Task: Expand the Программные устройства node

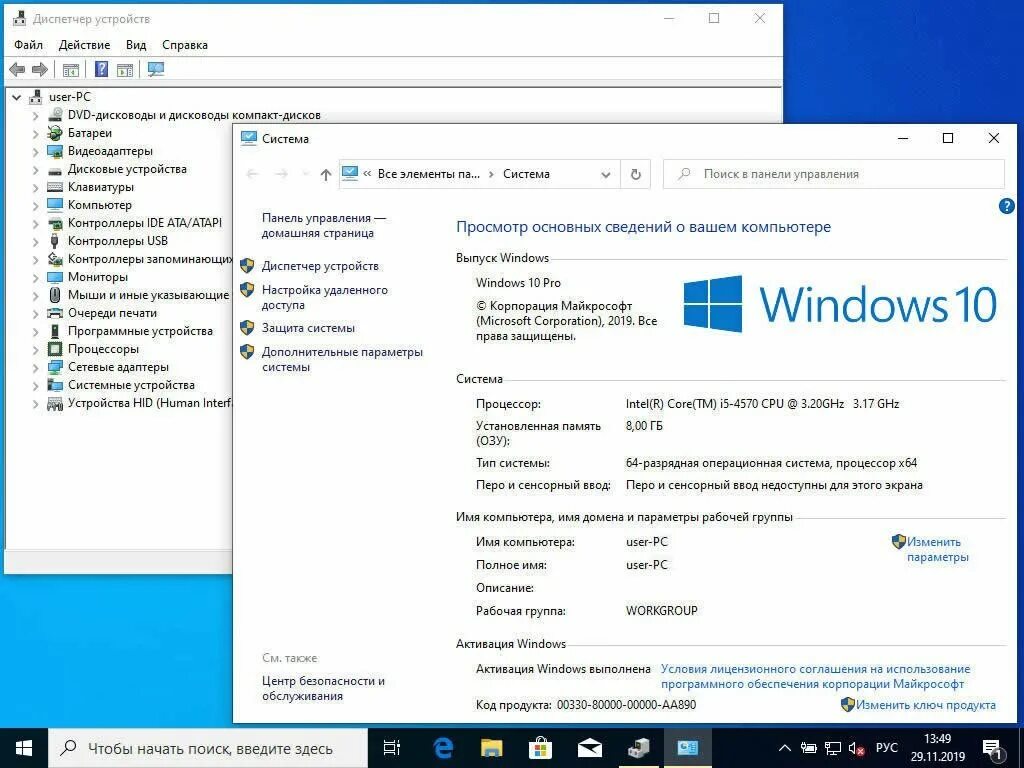Action: (36, 332)
